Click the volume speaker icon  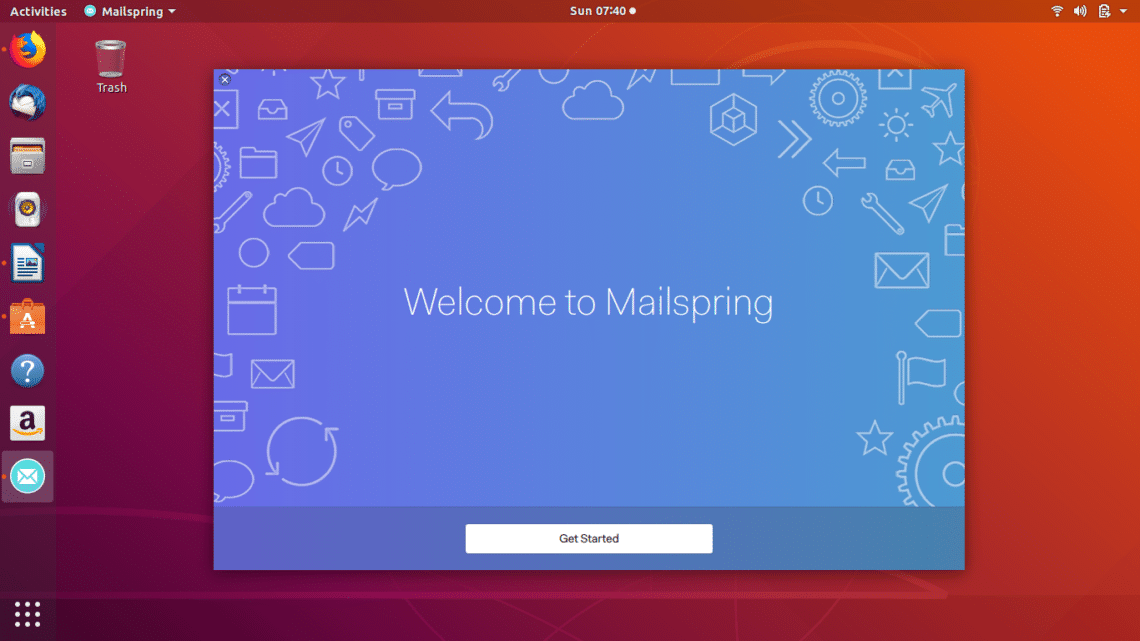tap(1080, 11)
